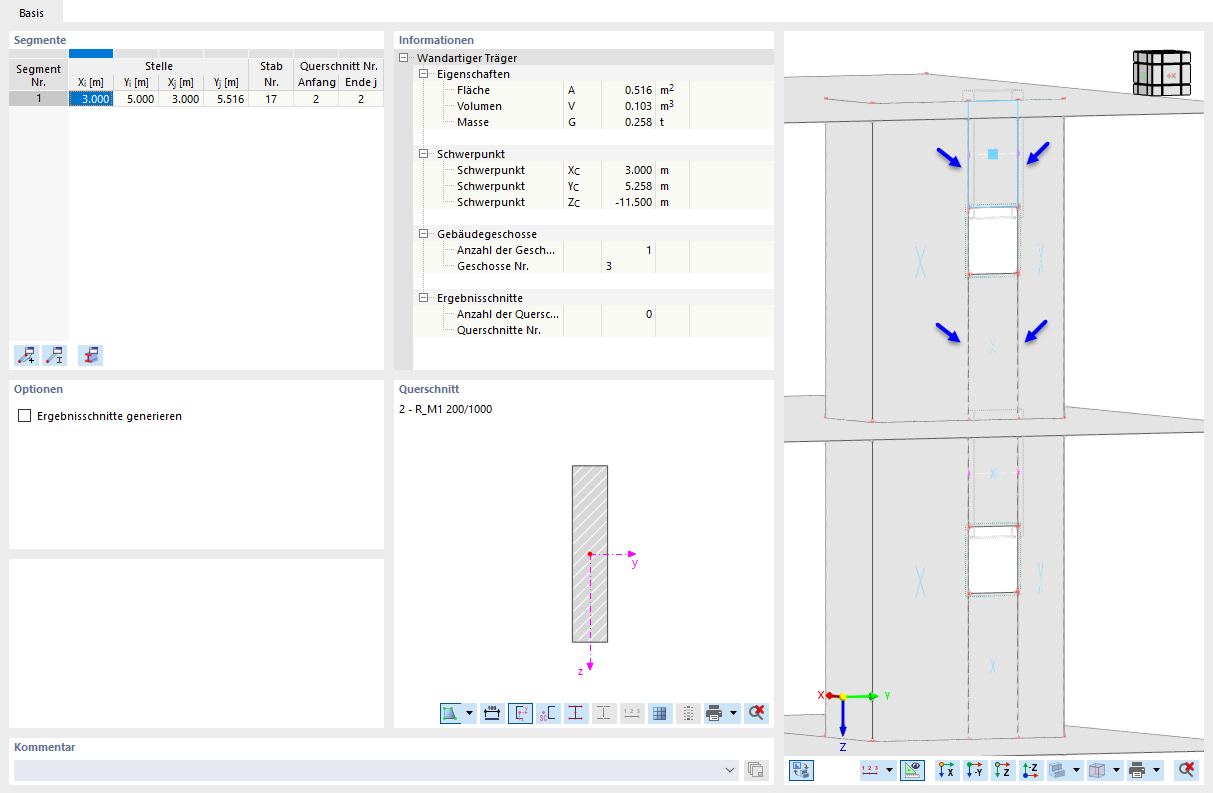Toggle the principal axes y-z icon
1213x793 pixels.
(x=520, y=713)
